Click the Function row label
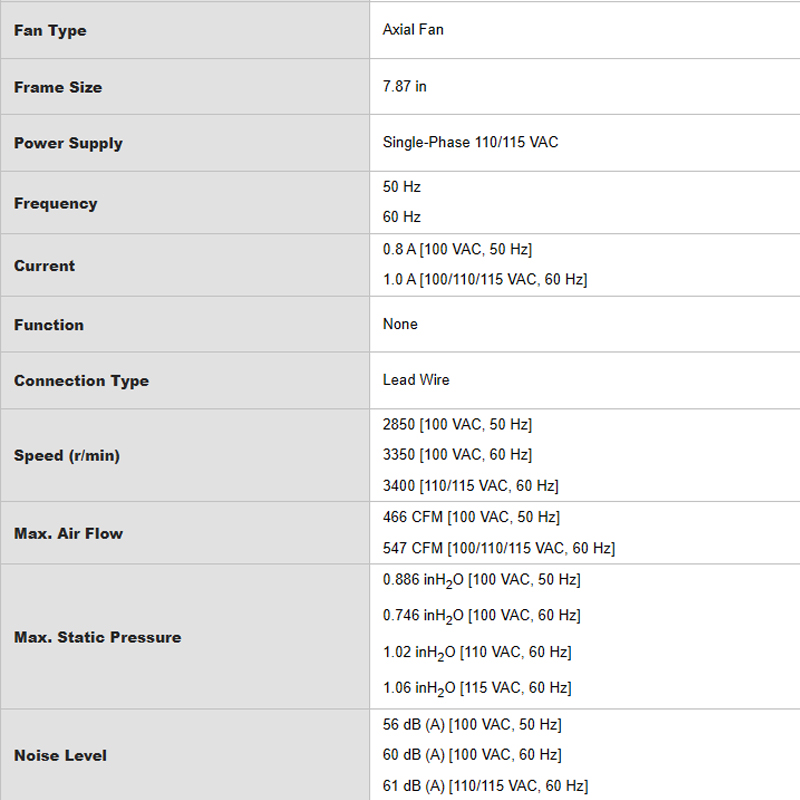800x800 pixels. pyautogui.click(x=48, y=325)
